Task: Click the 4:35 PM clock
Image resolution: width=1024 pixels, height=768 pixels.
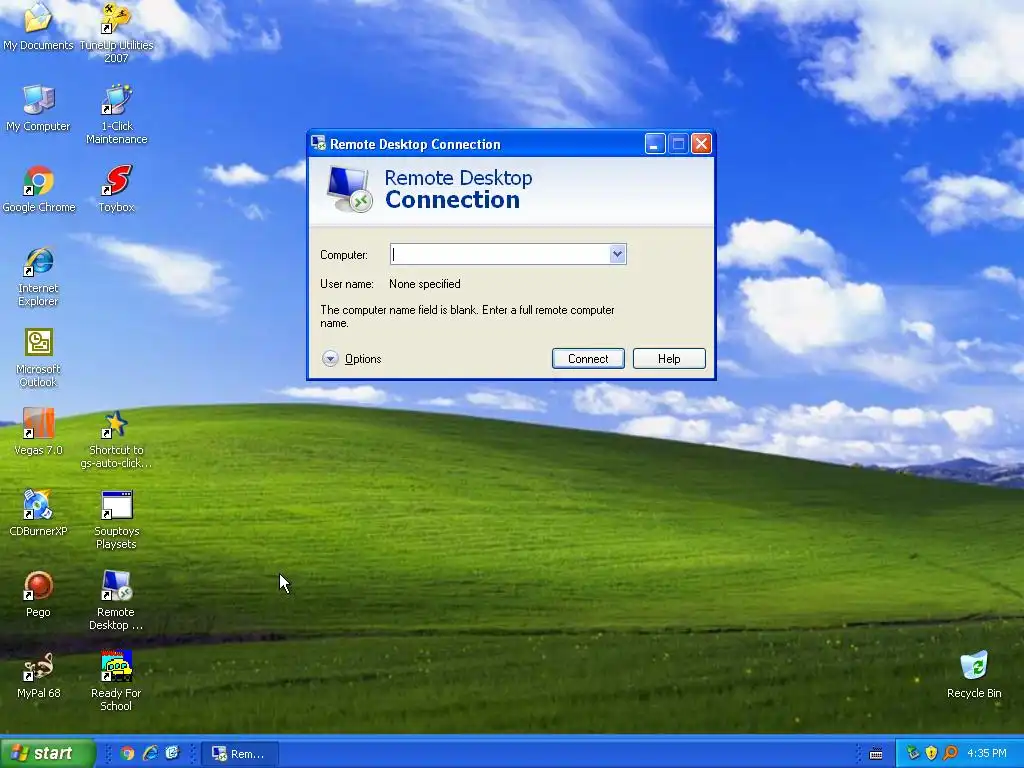Action: [987, 754]
